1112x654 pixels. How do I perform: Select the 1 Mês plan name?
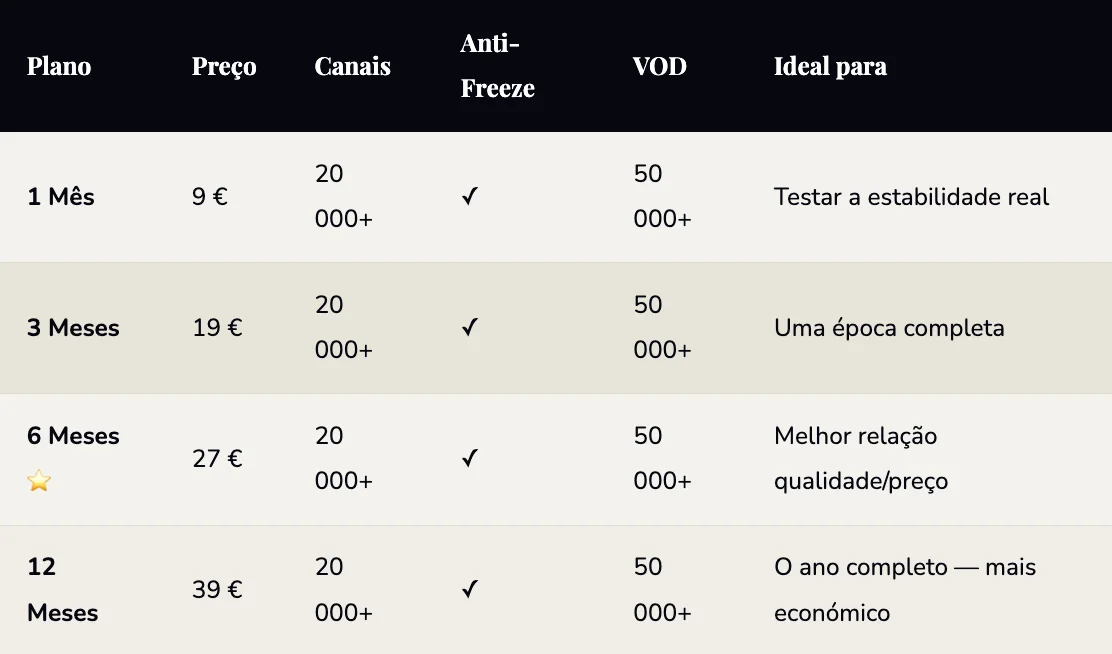tap(61, 197)
